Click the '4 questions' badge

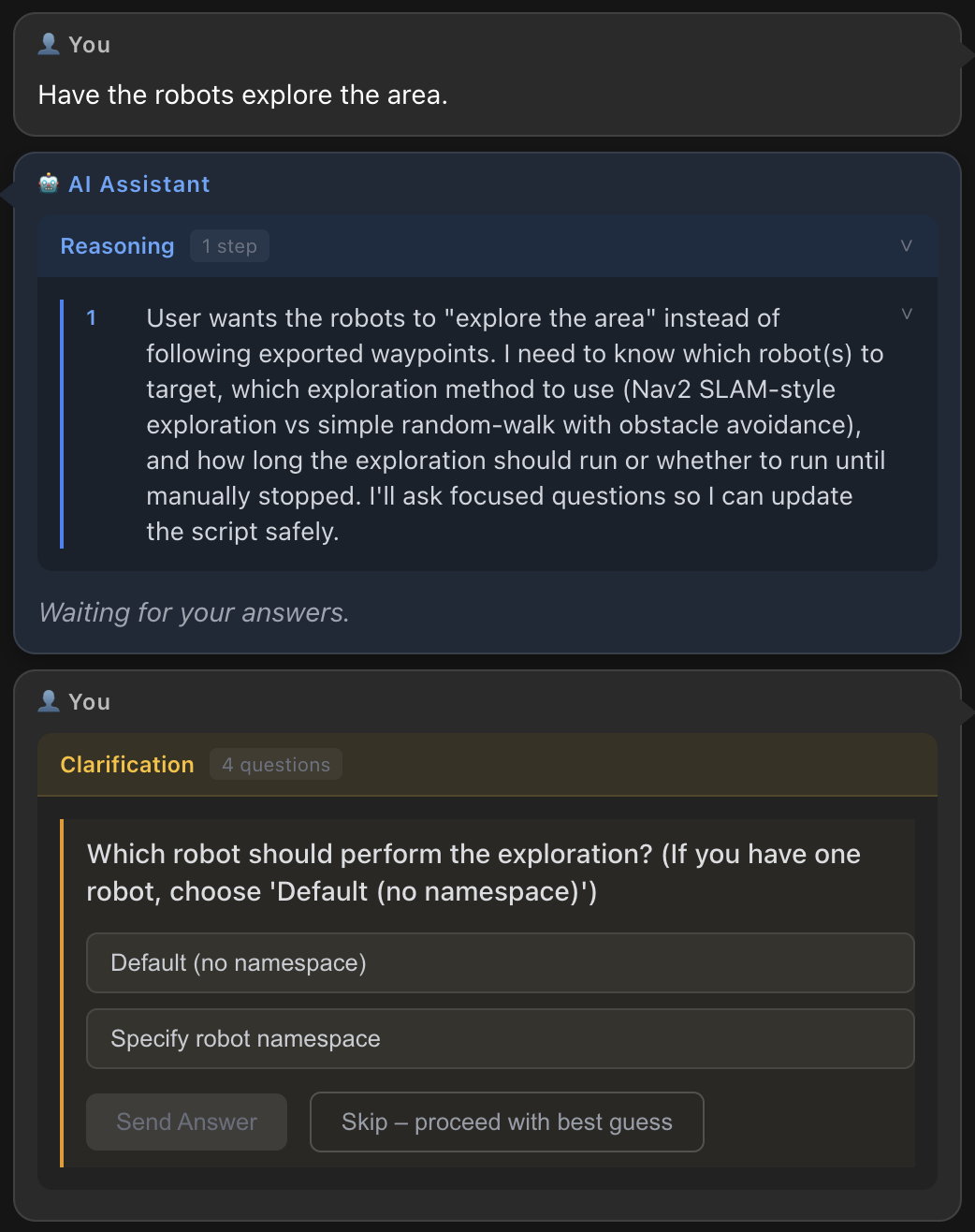[276, 765]
